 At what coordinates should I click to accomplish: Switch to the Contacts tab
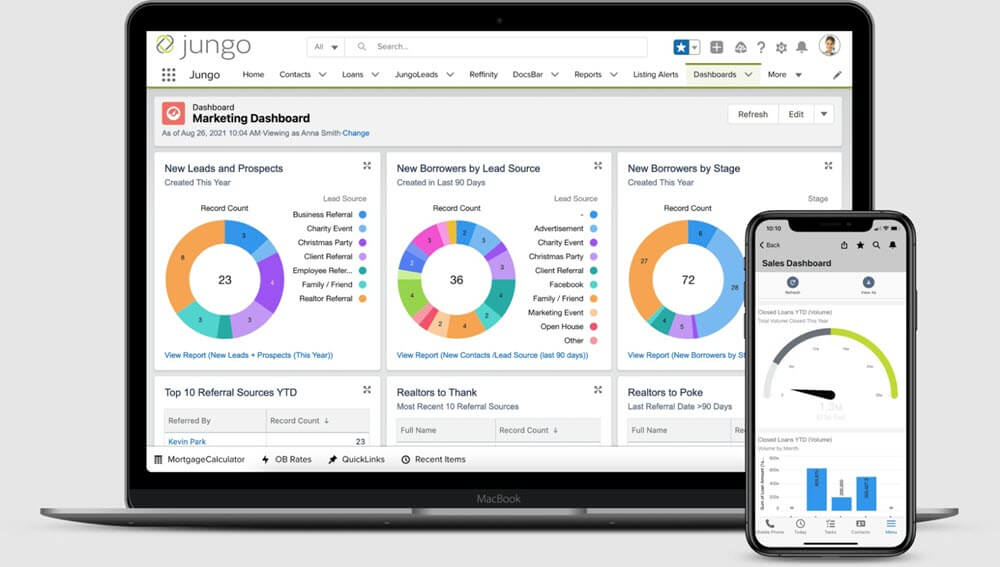pyautogui.click(x=295, y=75)
